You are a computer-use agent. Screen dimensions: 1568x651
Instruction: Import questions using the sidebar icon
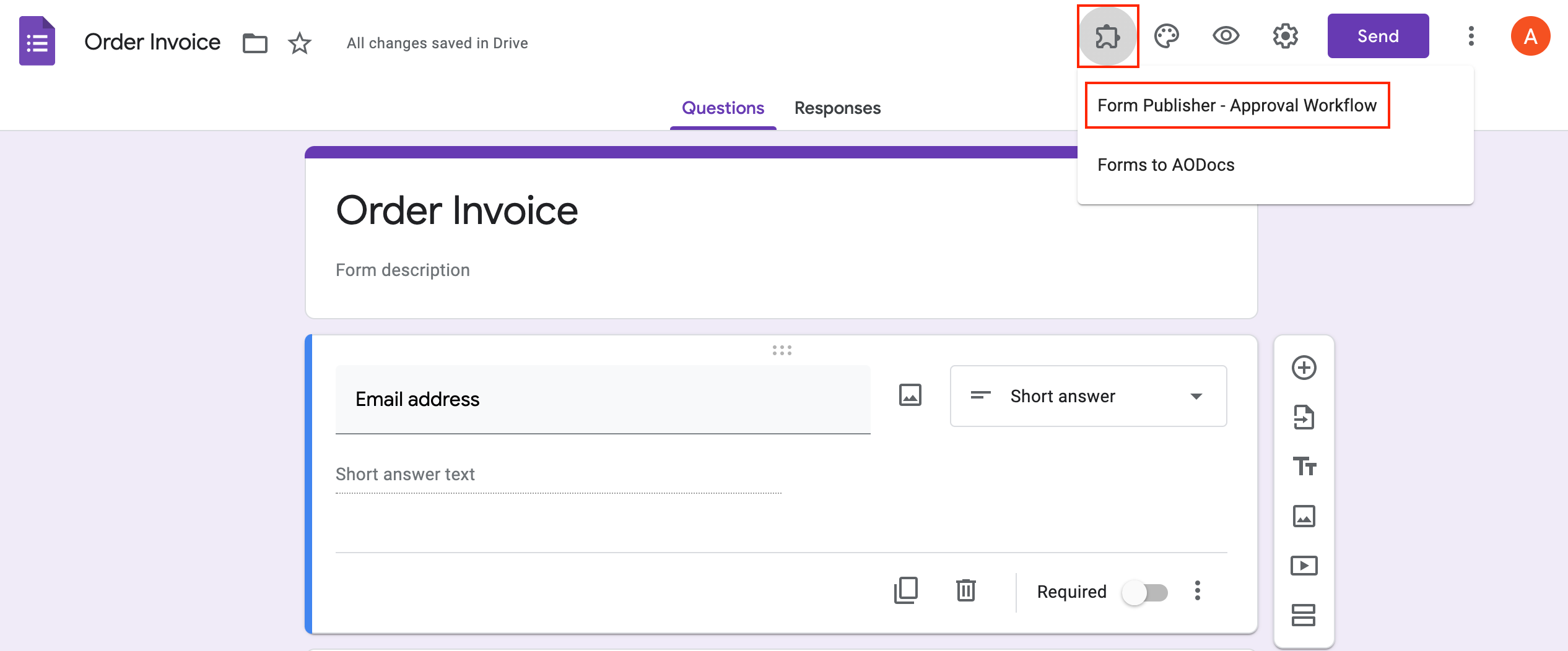tap(1304, 416)
